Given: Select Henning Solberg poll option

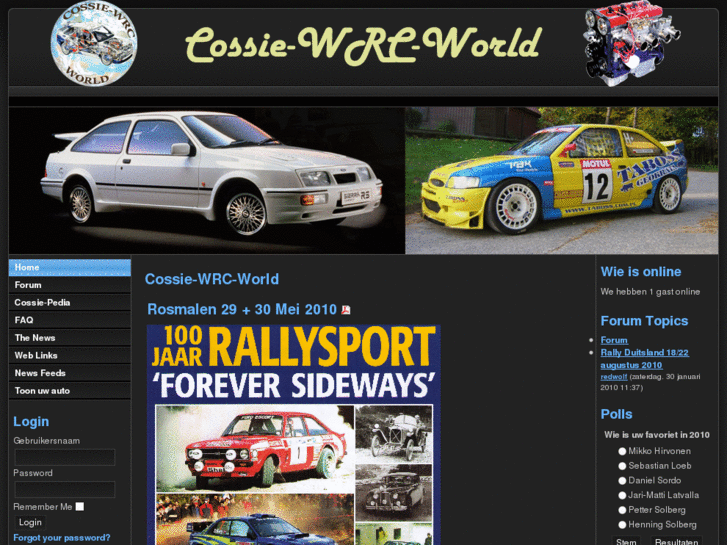Looking at the screenshot, I should tap(622, 525).
